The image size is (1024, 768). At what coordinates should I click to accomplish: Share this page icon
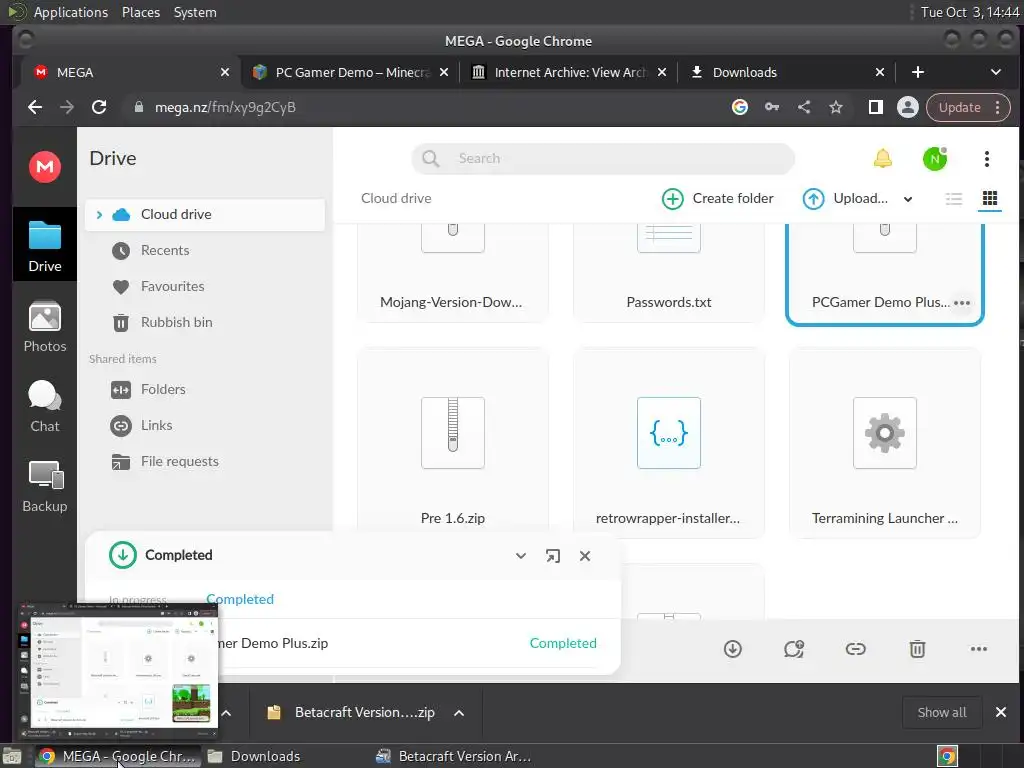click(804, 107)
